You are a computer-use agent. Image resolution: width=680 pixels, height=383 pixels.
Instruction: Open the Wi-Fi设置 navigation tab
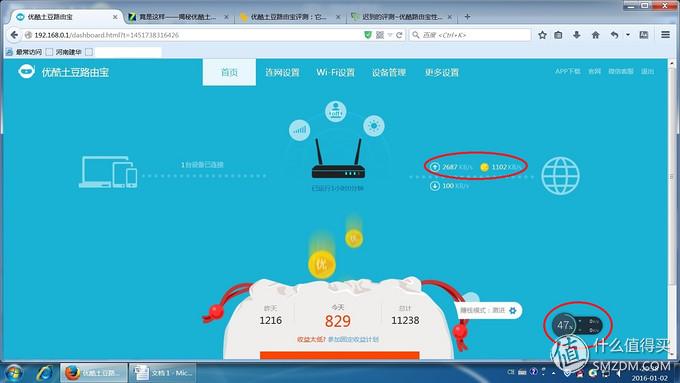[x=336, y=72]
